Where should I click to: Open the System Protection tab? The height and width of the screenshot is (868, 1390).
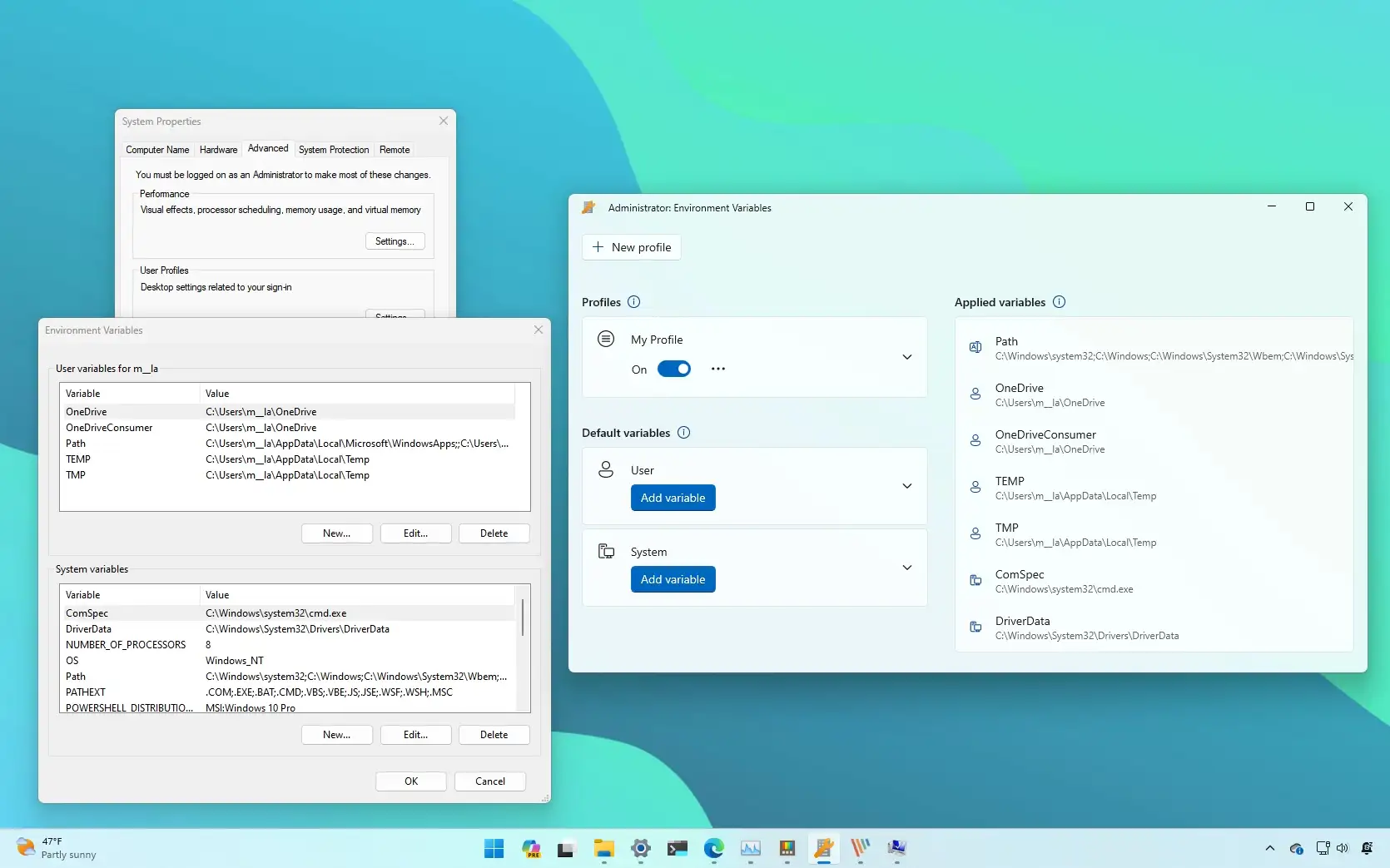tap(333, 150)
